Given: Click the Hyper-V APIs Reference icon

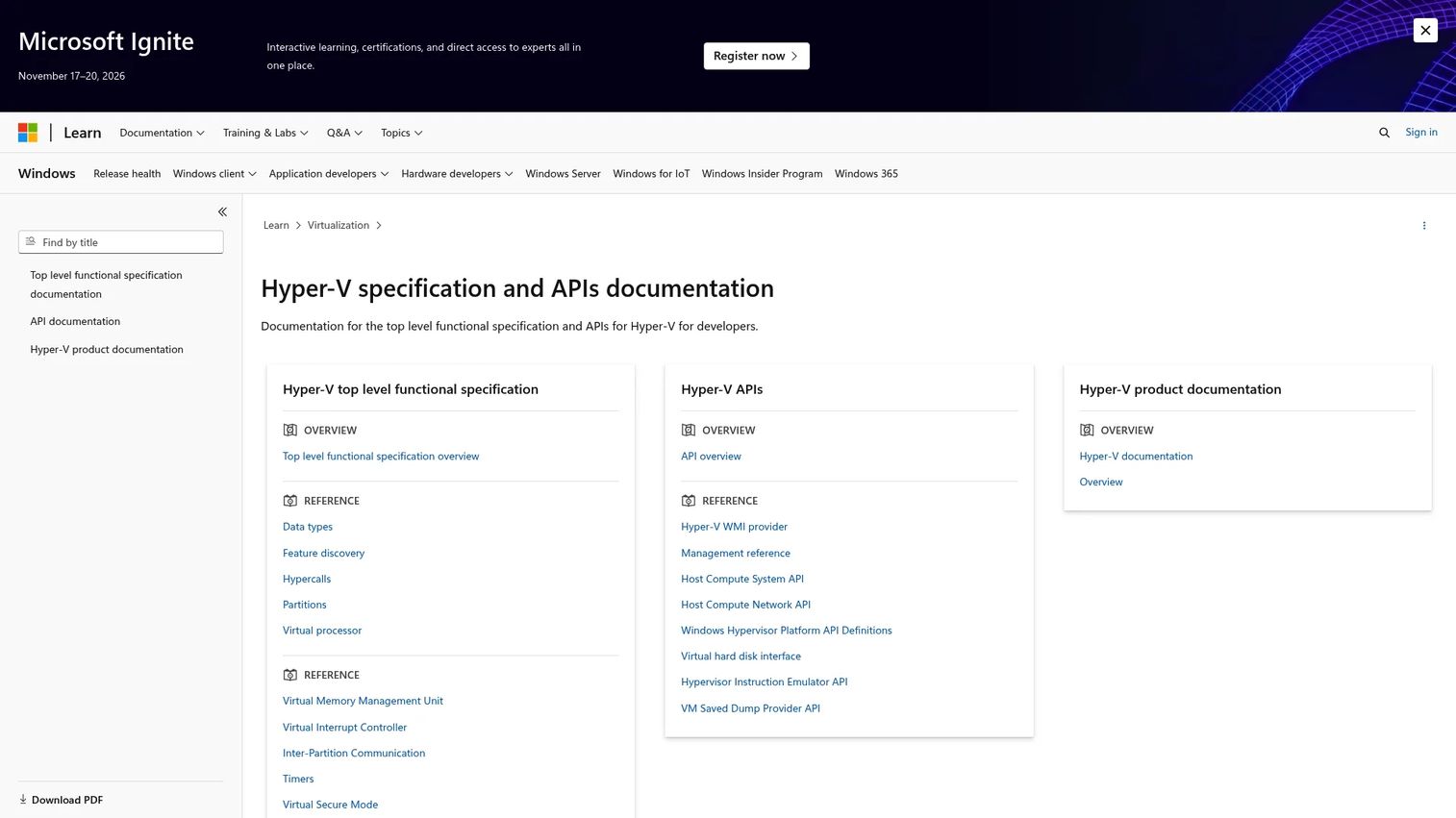Looking at the screenshot, I should (x=689, y=501).
